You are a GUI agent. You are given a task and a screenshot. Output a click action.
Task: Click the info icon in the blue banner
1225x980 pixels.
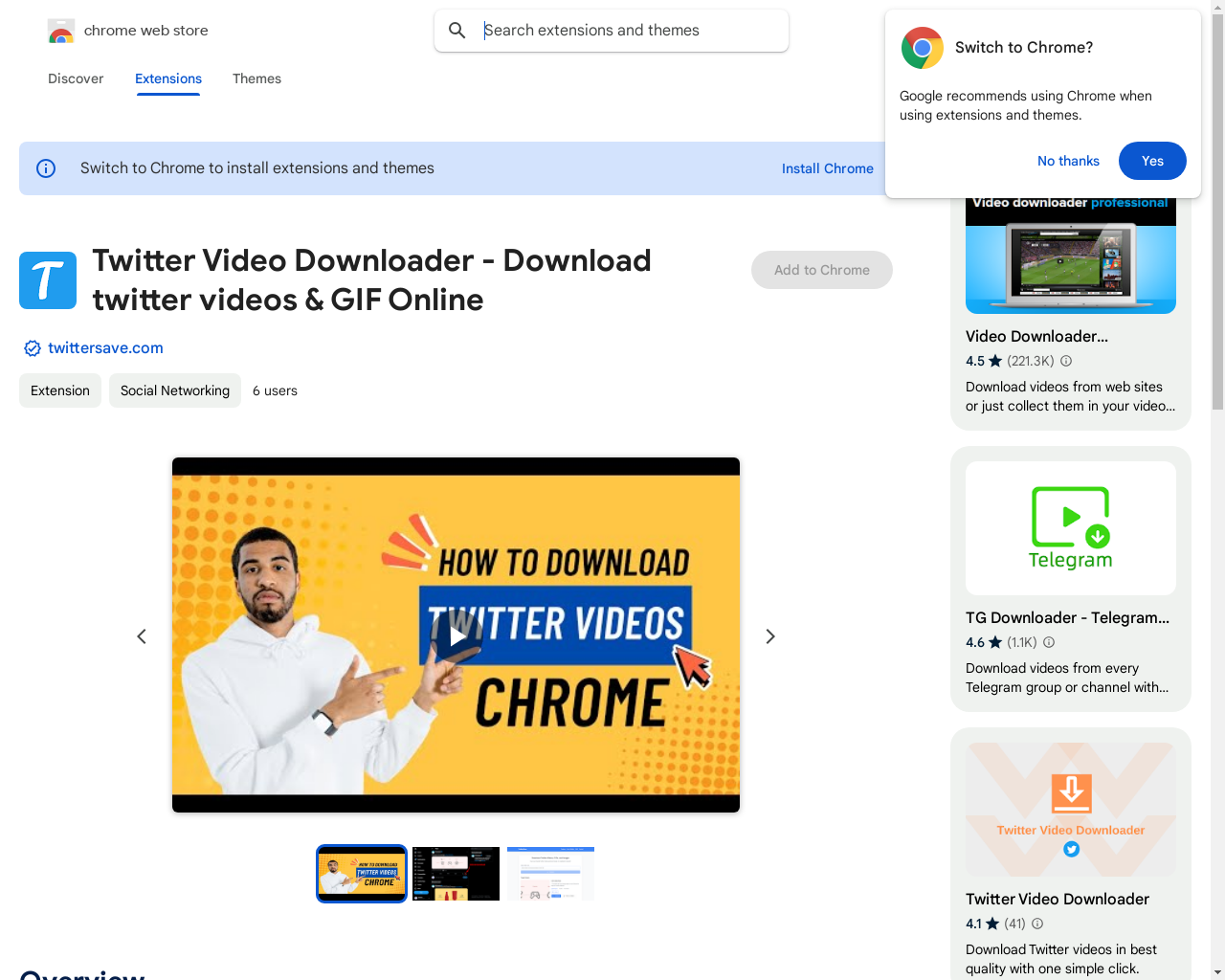pyautogui.click(x=46, y=168)
